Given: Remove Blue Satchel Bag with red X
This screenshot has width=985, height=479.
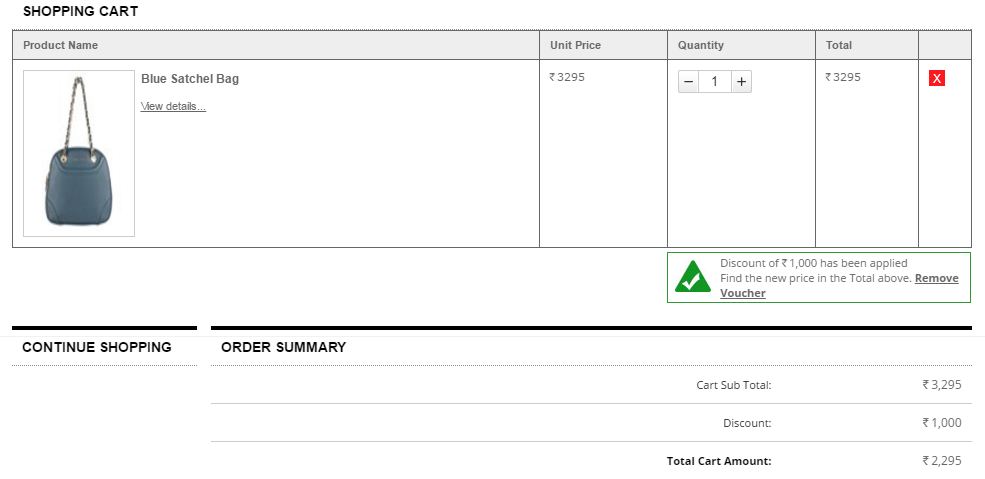Looking at the screenshot, I should (937, 79).
